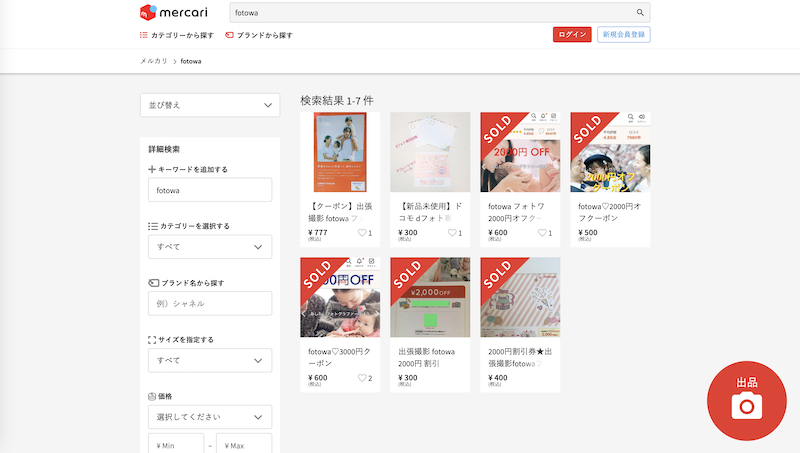
Task: Click the 新規会員登録 button
Action: coord(623,34)
